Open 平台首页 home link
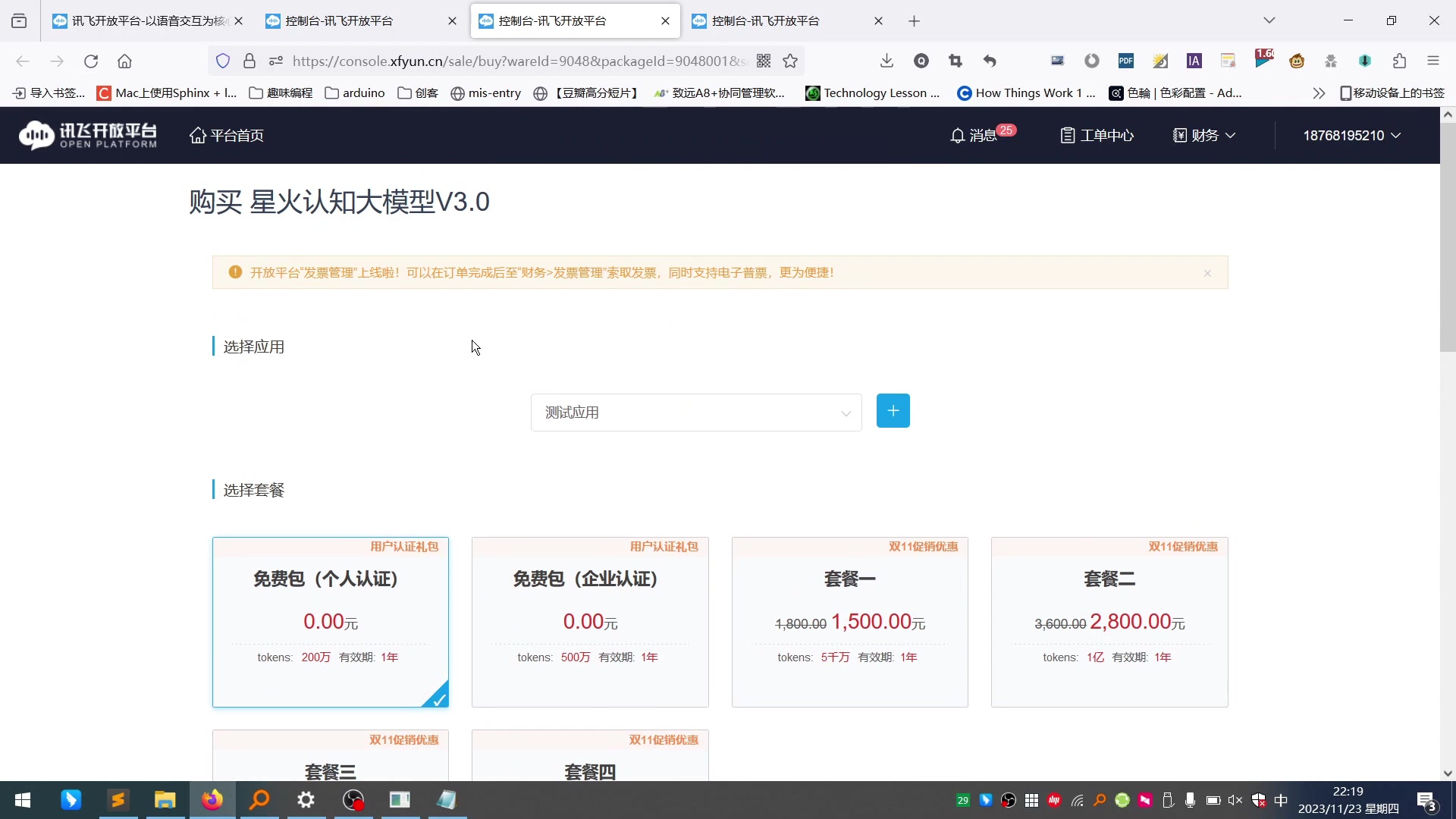The width and height of the screenshot is (1456, 819). 227,135
